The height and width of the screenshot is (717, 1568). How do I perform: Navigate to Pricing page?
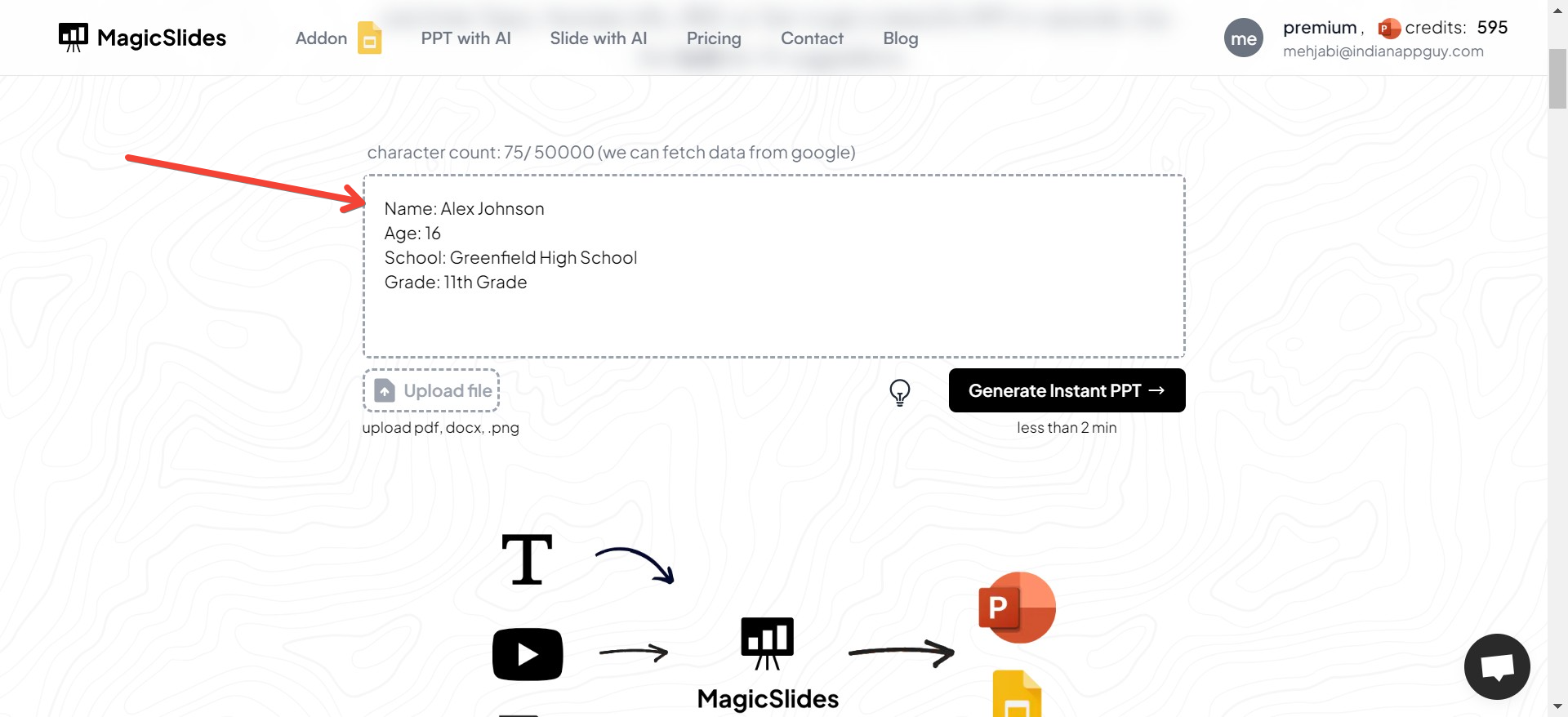point(714,38)
